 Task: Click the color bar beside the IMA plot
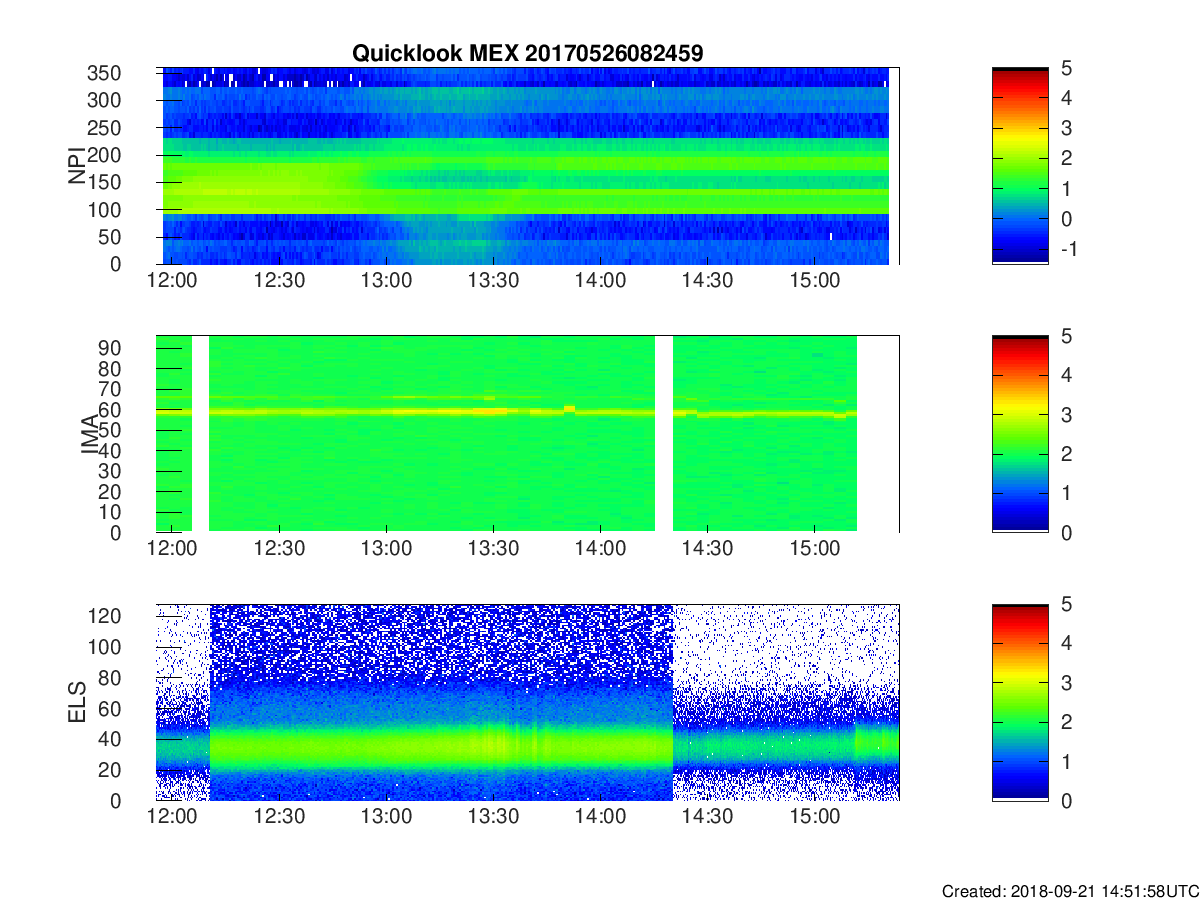tap(1020, 434)
